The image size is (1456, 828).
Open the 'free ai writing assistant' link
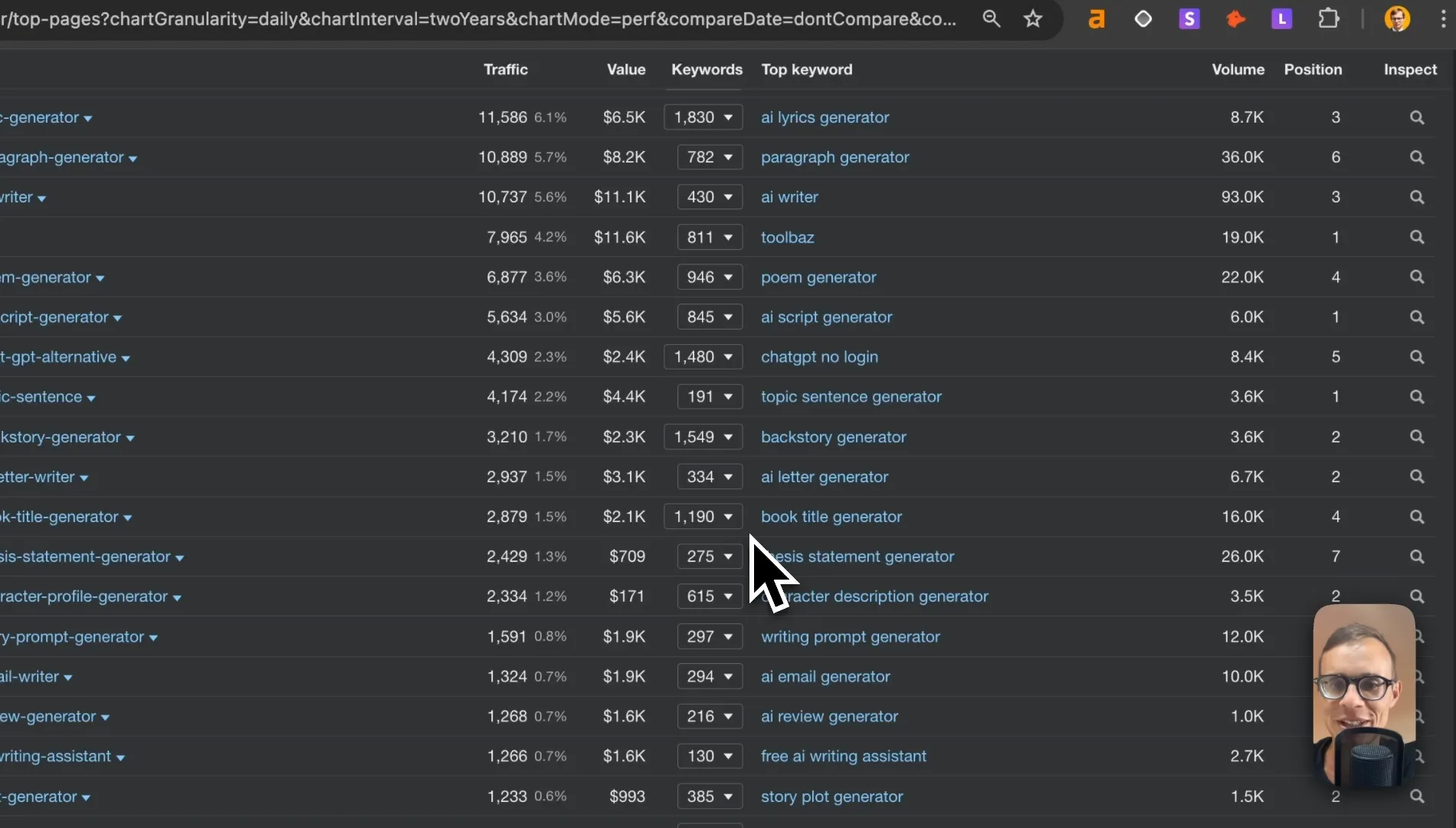(x=843, y=757)
